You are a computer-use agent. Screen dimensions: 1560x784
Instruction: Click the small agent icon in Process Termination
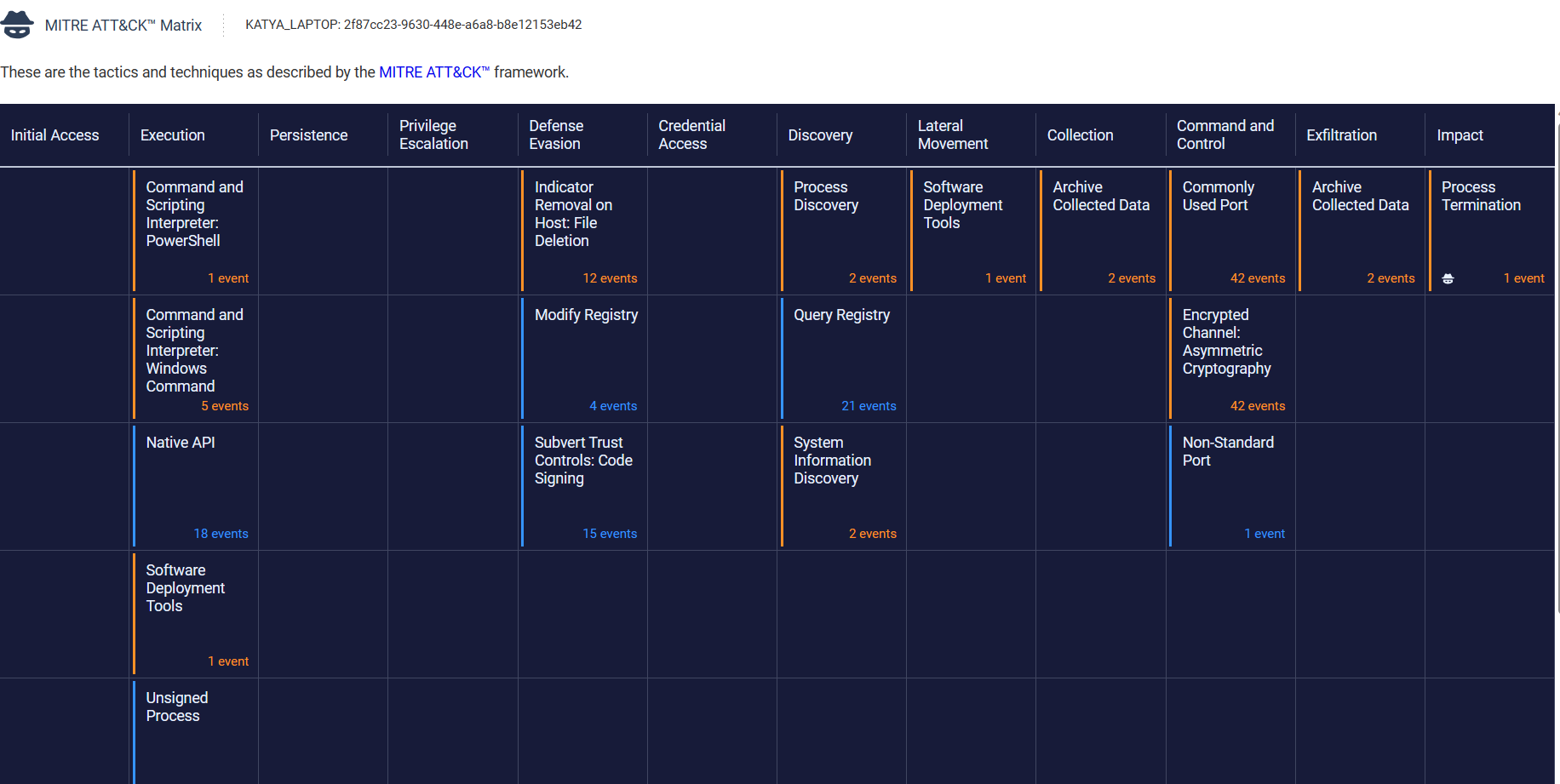[1448, 278]
